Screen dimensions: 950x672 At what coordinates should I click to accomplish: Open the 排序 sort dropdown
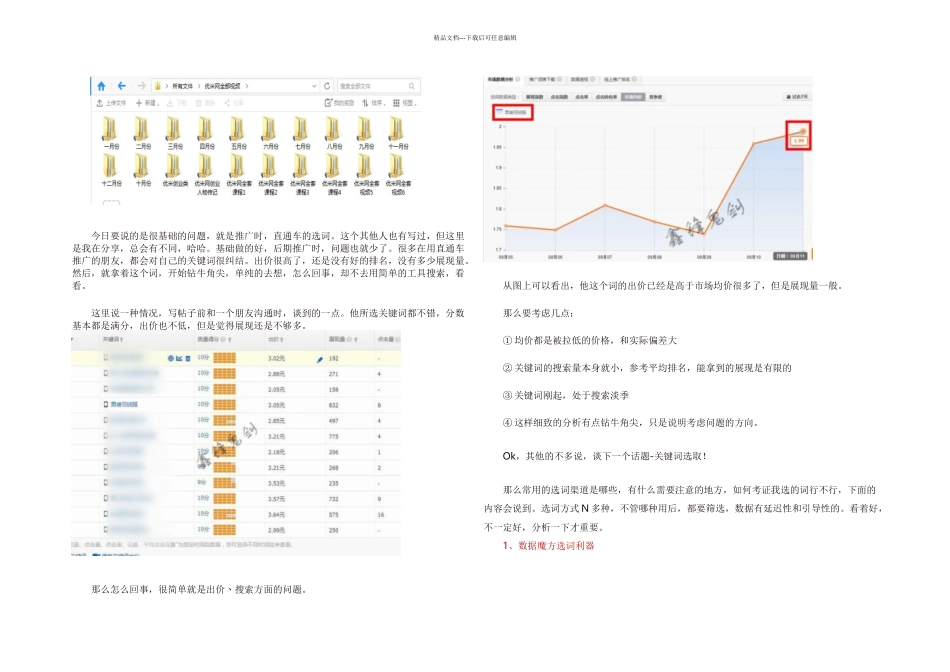373,103
